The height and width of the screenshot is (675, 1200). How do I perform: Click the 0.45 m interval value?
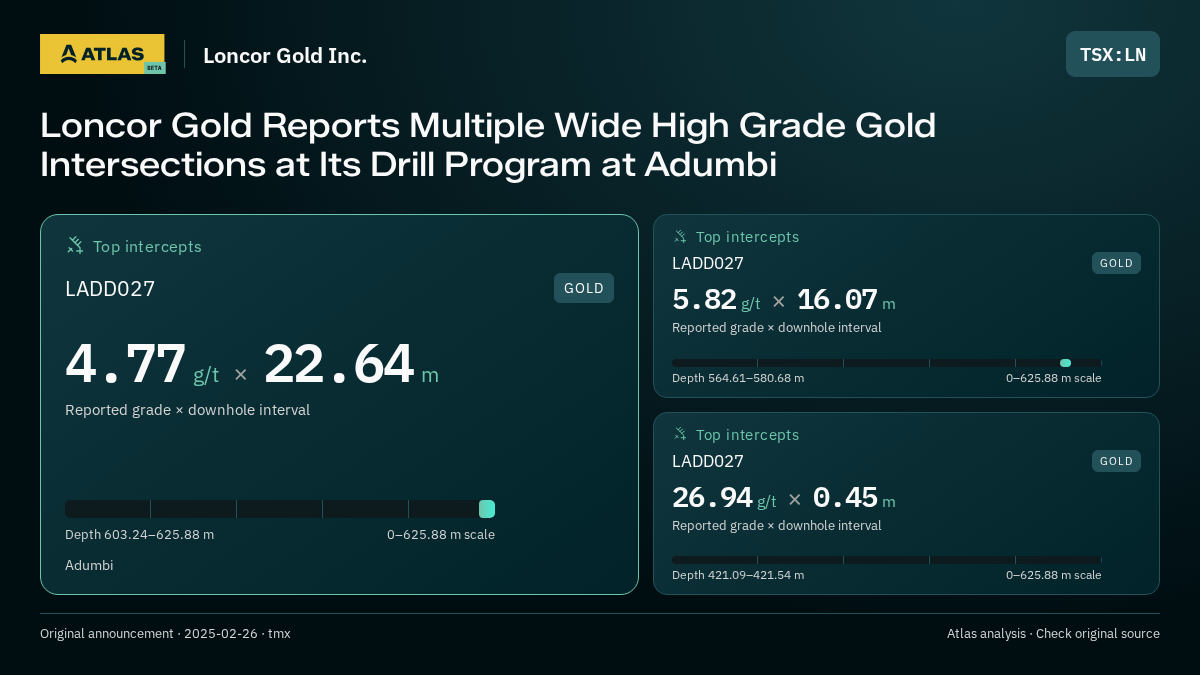point(854,498)
